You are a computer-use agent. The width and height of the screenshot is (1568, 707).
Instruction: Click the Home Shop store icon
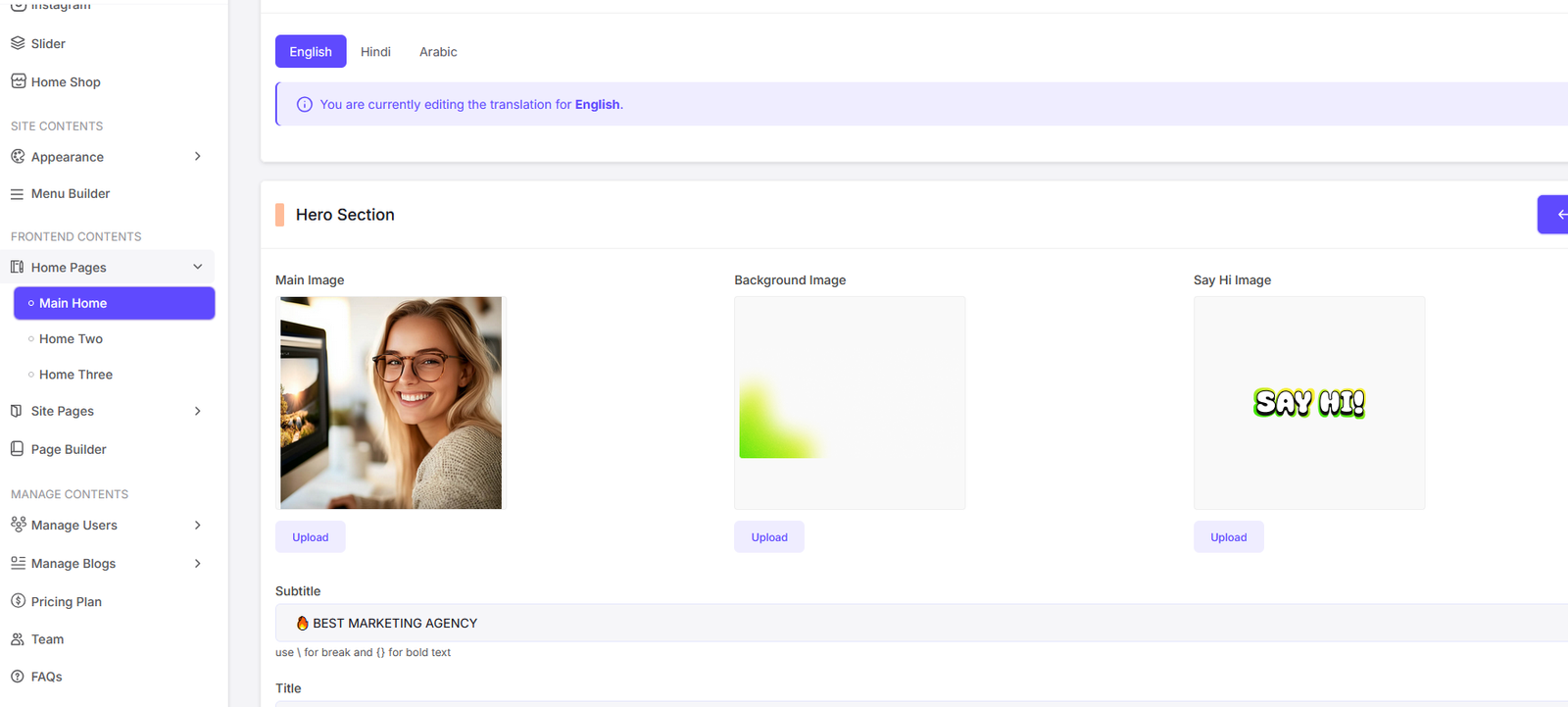click(18, 81)
